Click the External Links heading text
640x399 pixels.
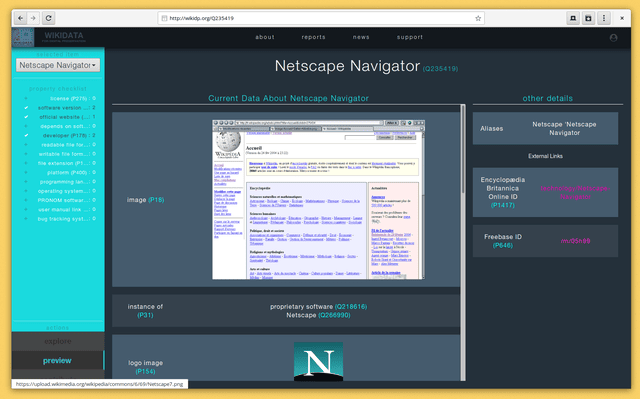point(545,156)
